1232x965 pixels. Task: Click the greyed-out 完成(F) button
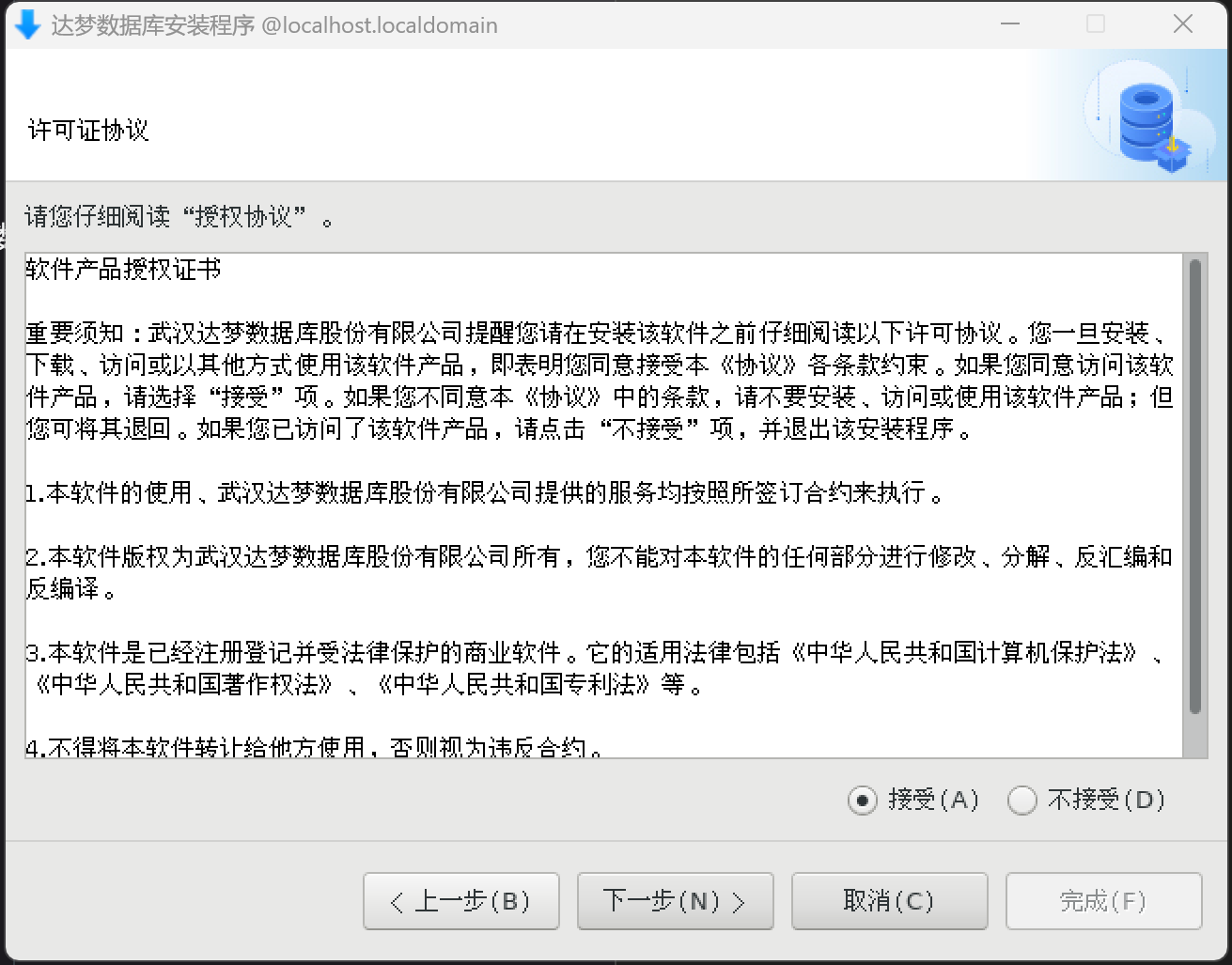(1104, 901)
